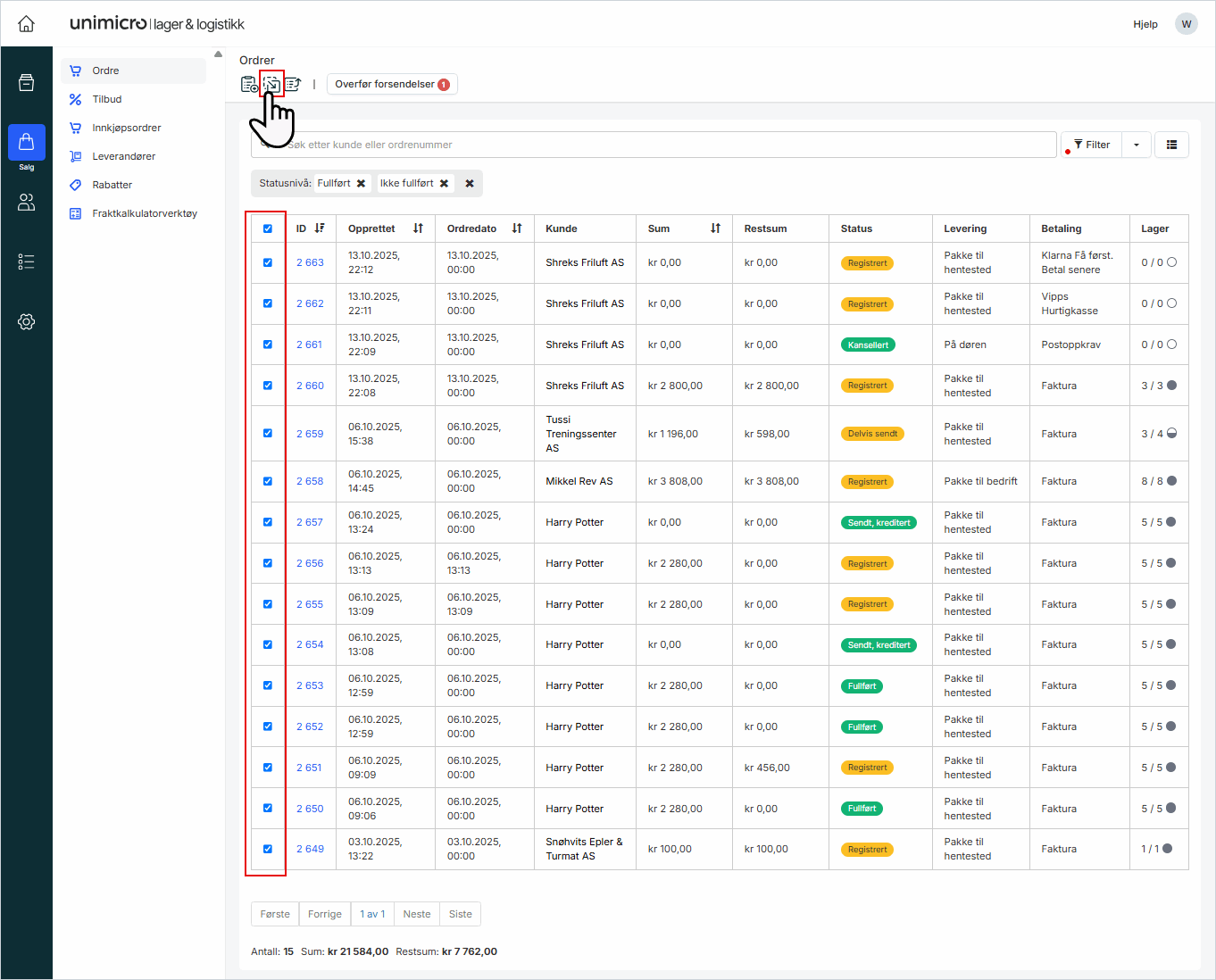1216x980 pixels.
Task: Expand the Filter dropdown arrow
Action: click(x=1136, y=145)
